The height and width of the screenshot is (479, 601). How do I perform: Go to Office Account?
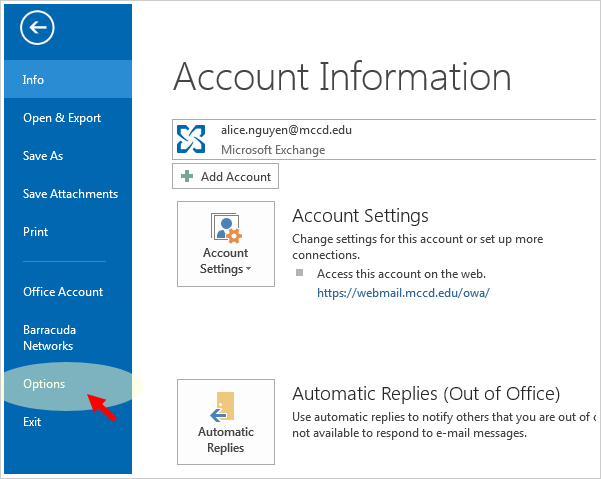63,292
